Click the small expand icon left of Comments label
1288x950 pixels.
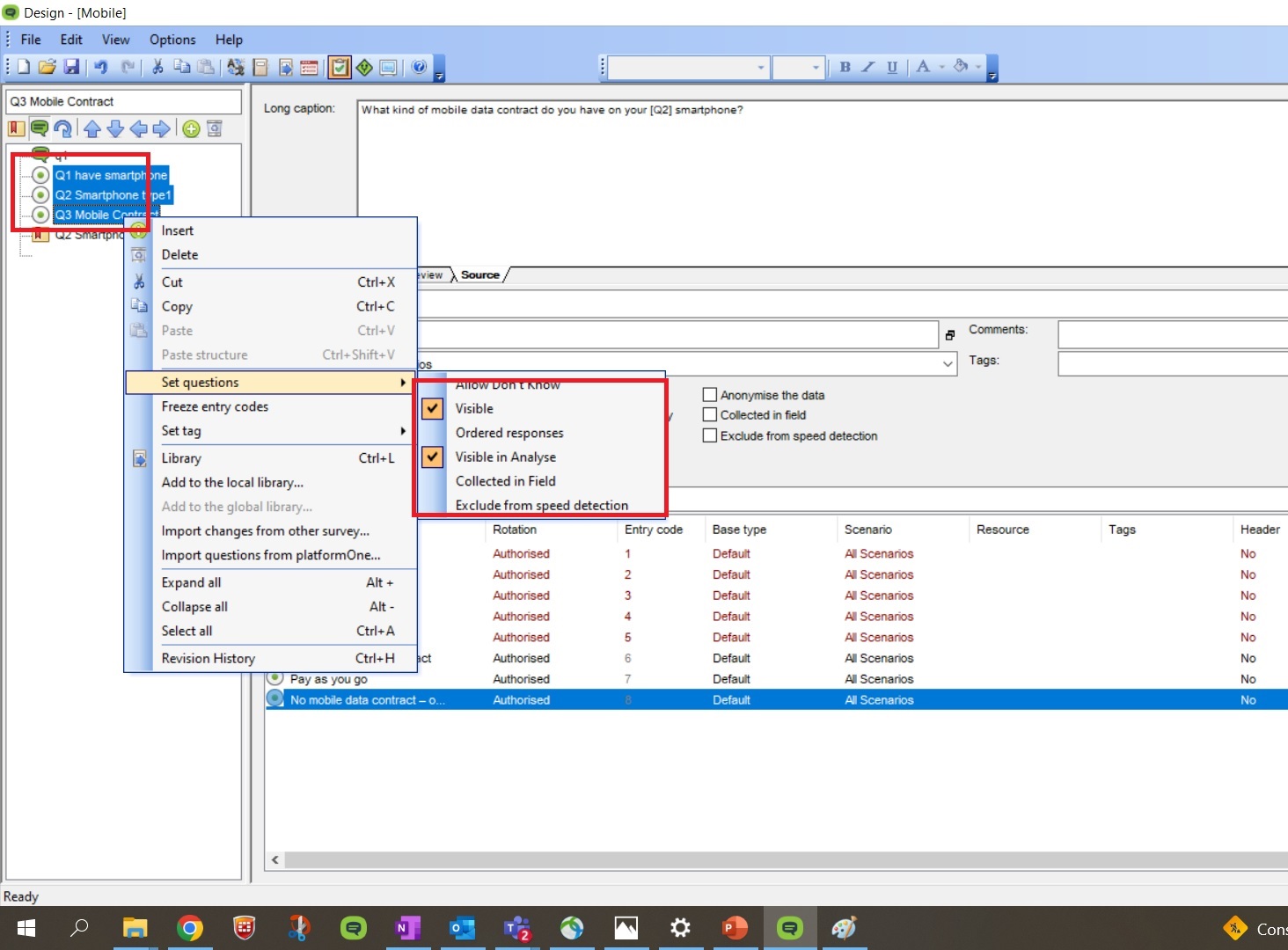(950, 335)
